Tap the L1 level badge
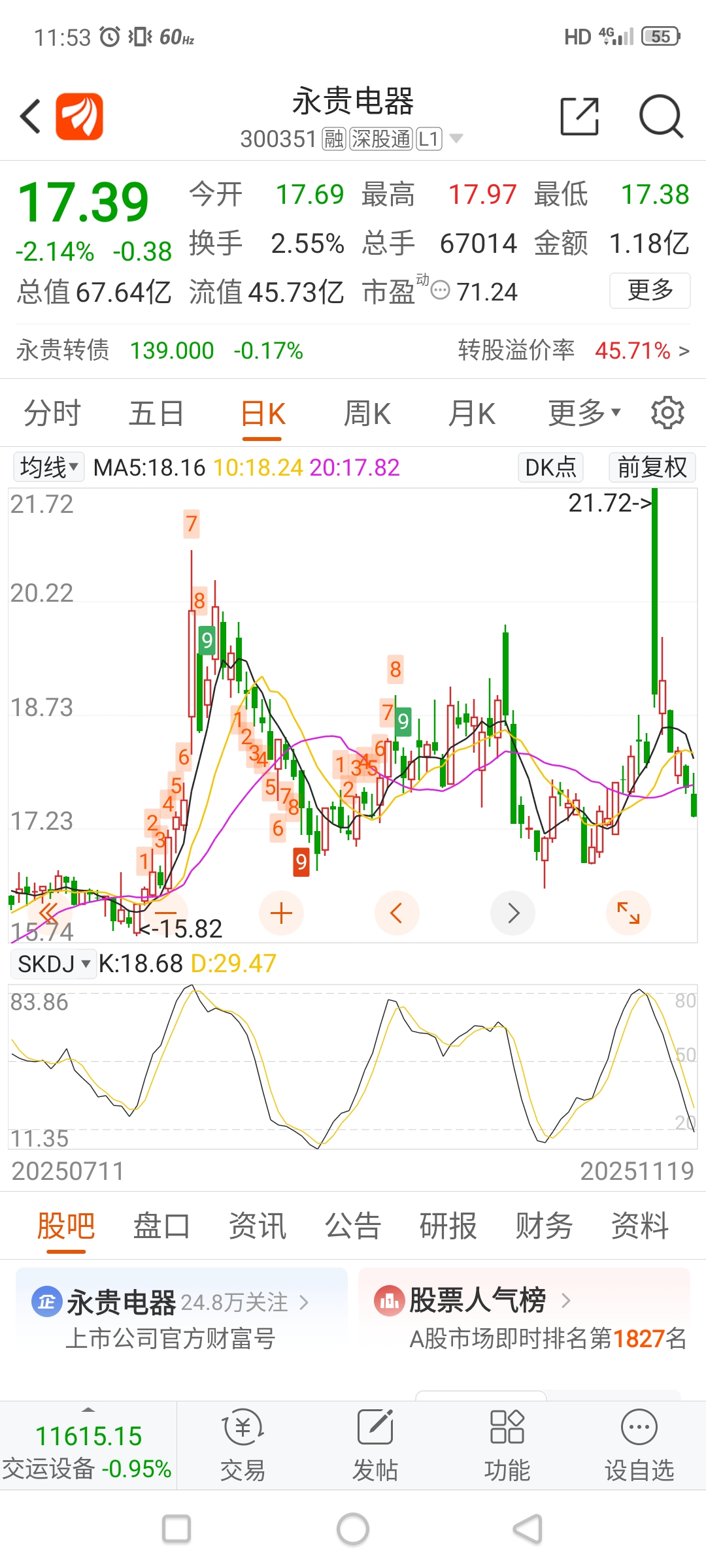 429,139
